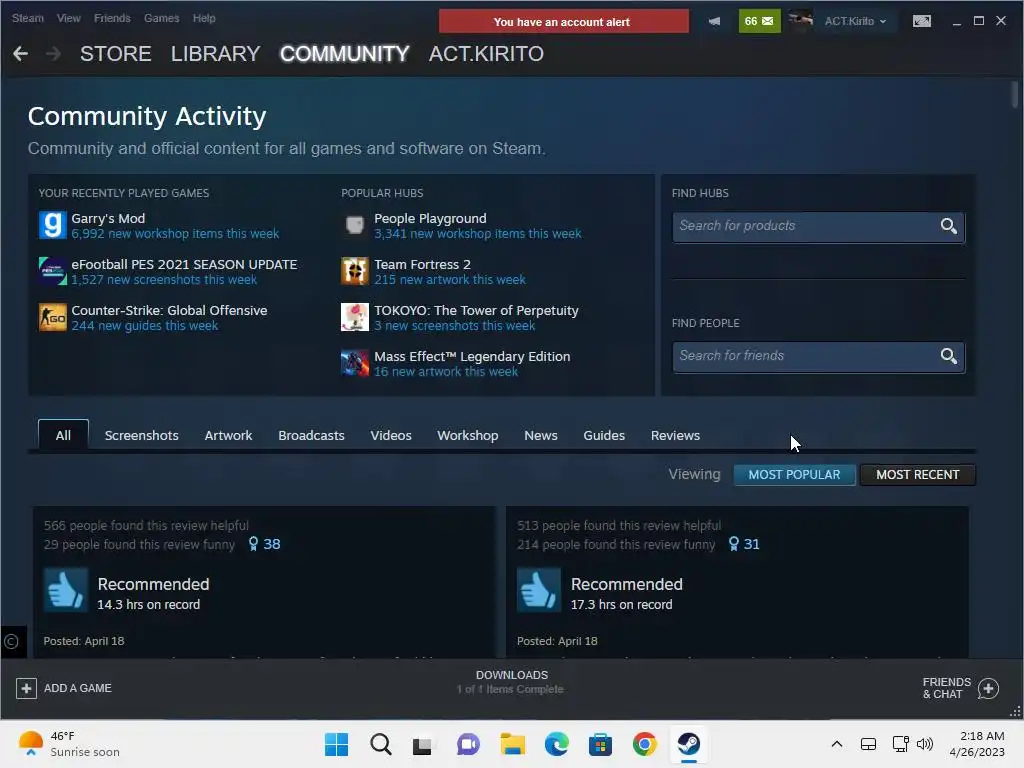1024x768 pixels.
Task: Open the announcements megaphone icon
Action: [714, 21]
